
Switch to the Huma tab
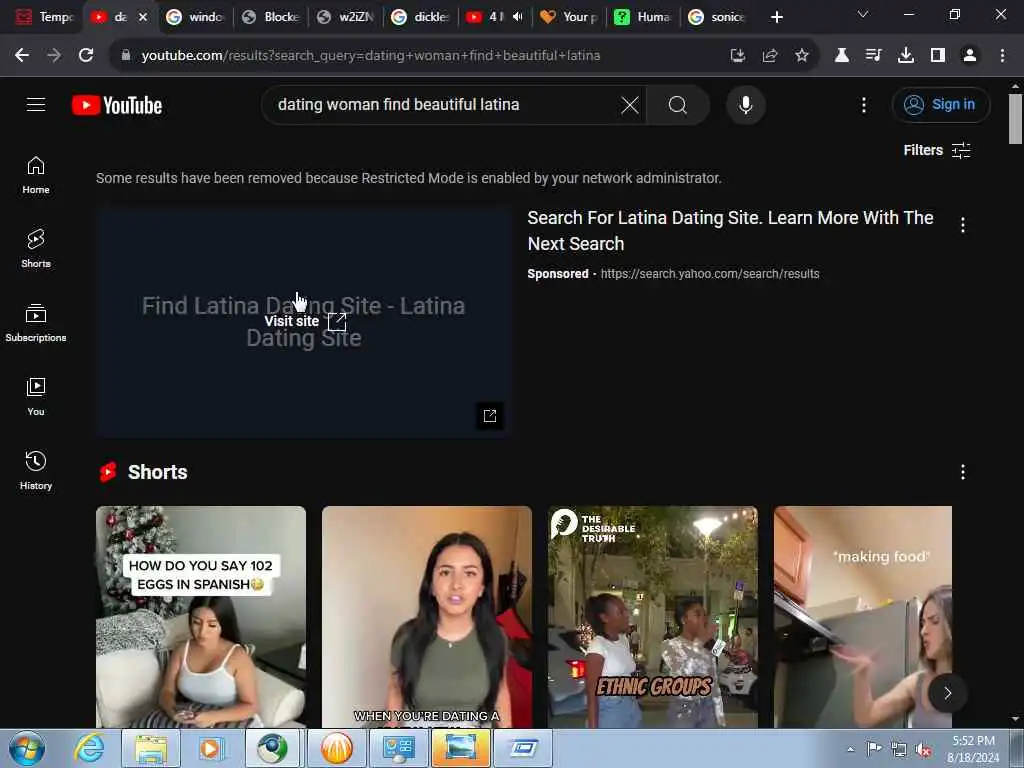(643, 17)
